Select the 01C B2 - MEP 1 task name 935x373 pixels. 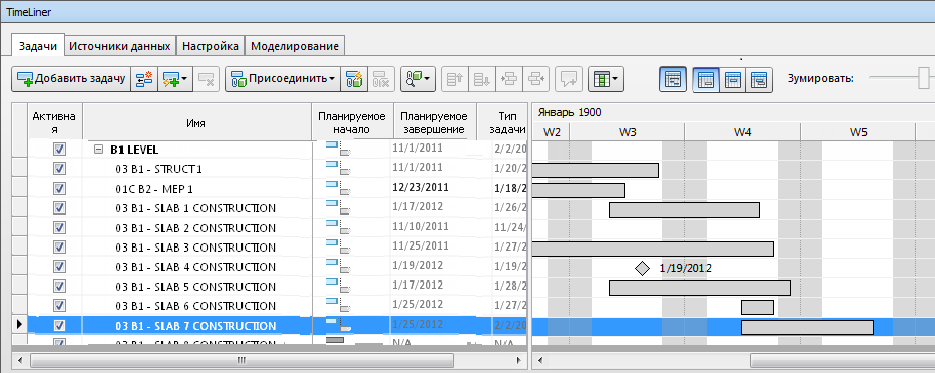point(154,189)
